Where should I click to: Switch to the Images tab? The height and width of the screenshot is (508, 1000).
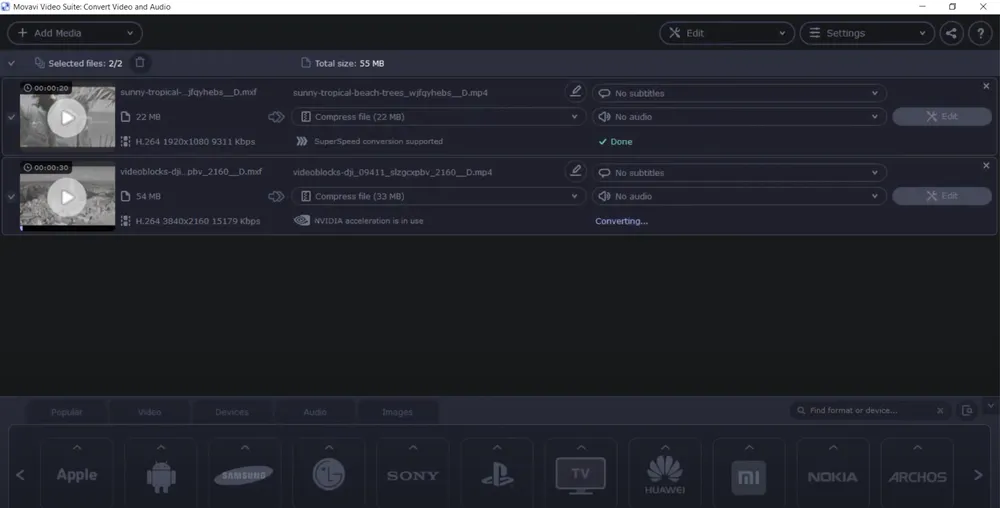tap(397, 412)
